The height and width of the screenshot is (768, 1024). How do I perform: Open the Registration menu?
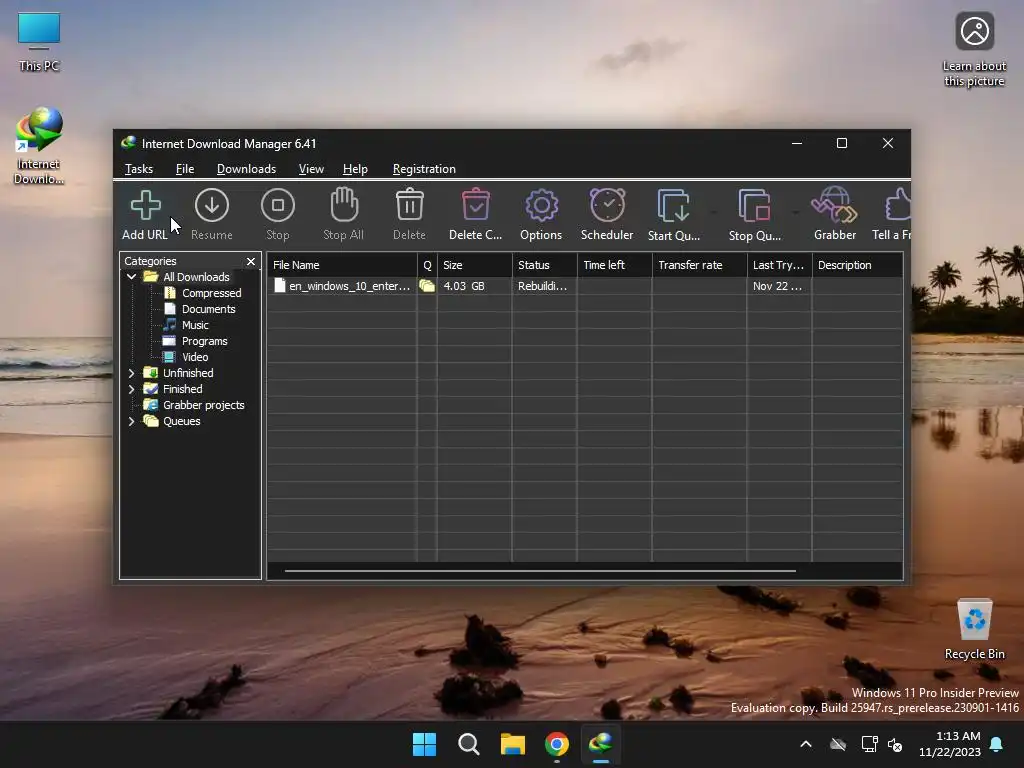tap(424, 168)
